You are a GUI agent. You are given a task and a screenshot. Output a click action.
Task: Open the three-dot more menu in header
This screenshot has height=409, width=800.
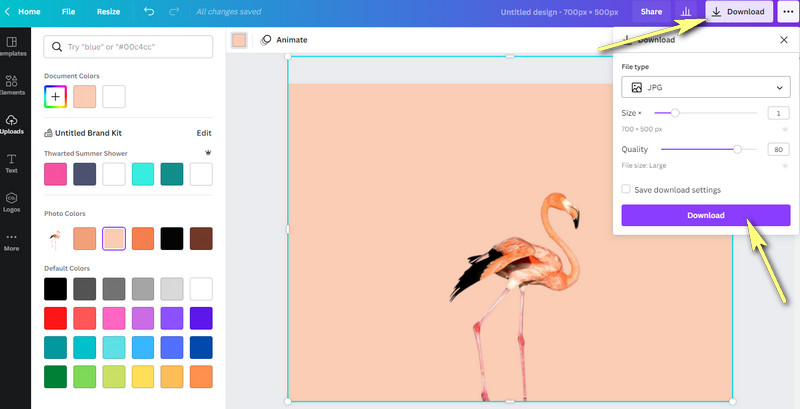[x=788, y=12]
